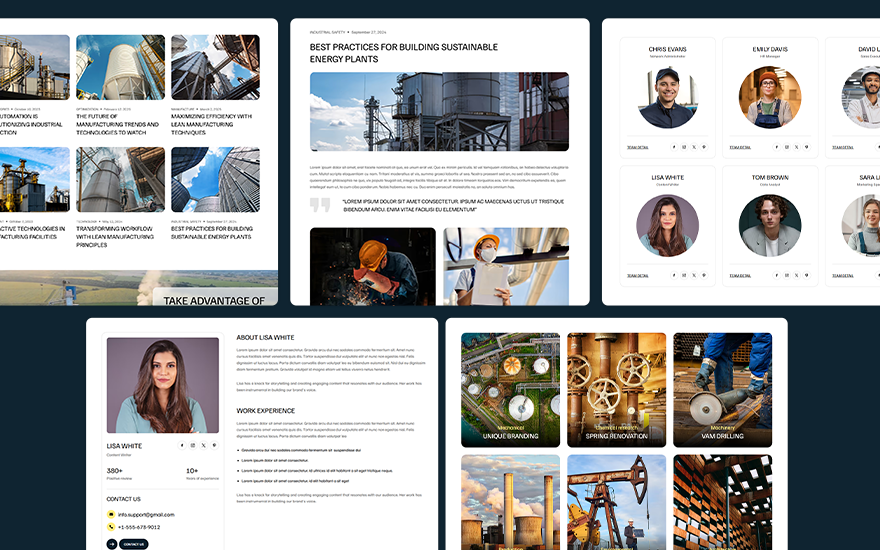Image resolution: width=880 pixels, height=550 pixels.
Task: Click Facebook icon on Lisa White profile page
Action: (x=182, y=445)
